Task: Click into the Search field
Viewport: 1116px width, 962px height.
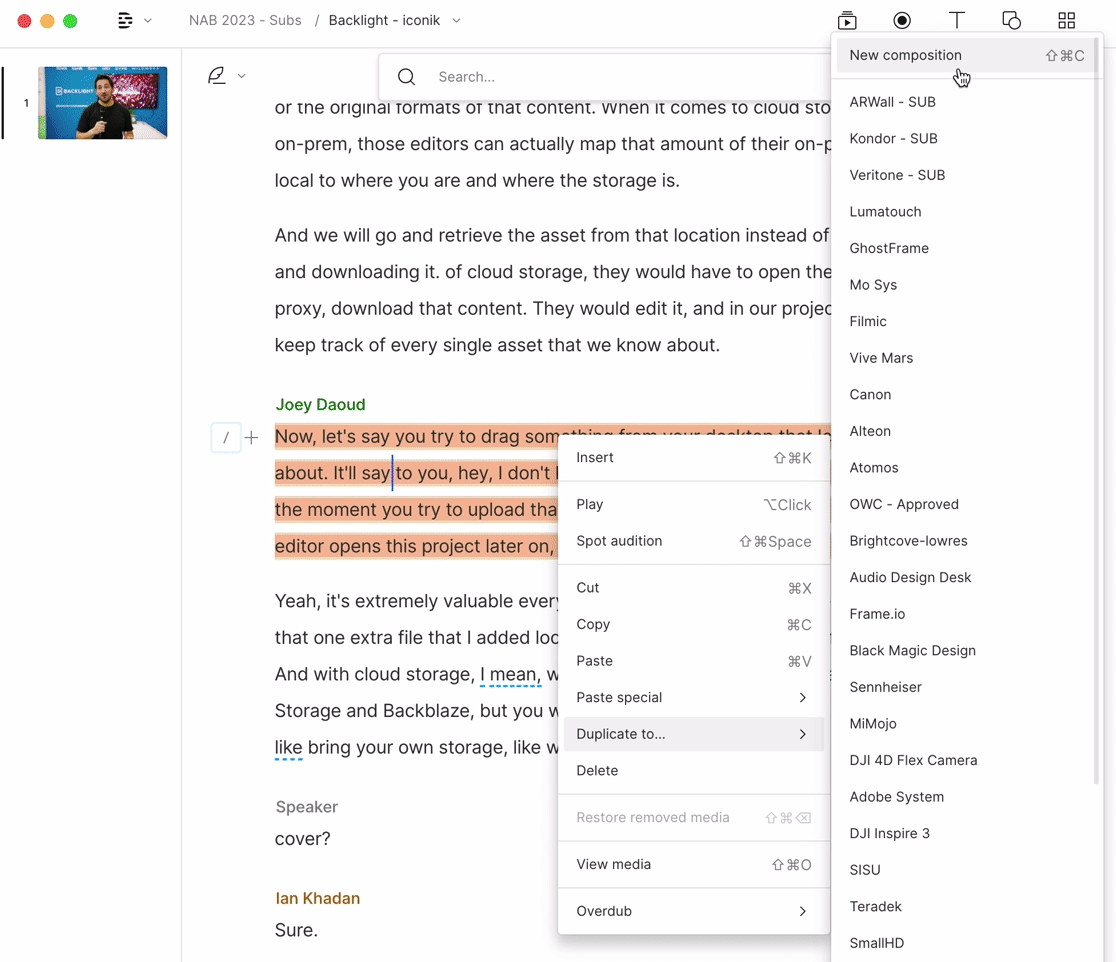Action: pyautogui.click(x=605, y=77)
